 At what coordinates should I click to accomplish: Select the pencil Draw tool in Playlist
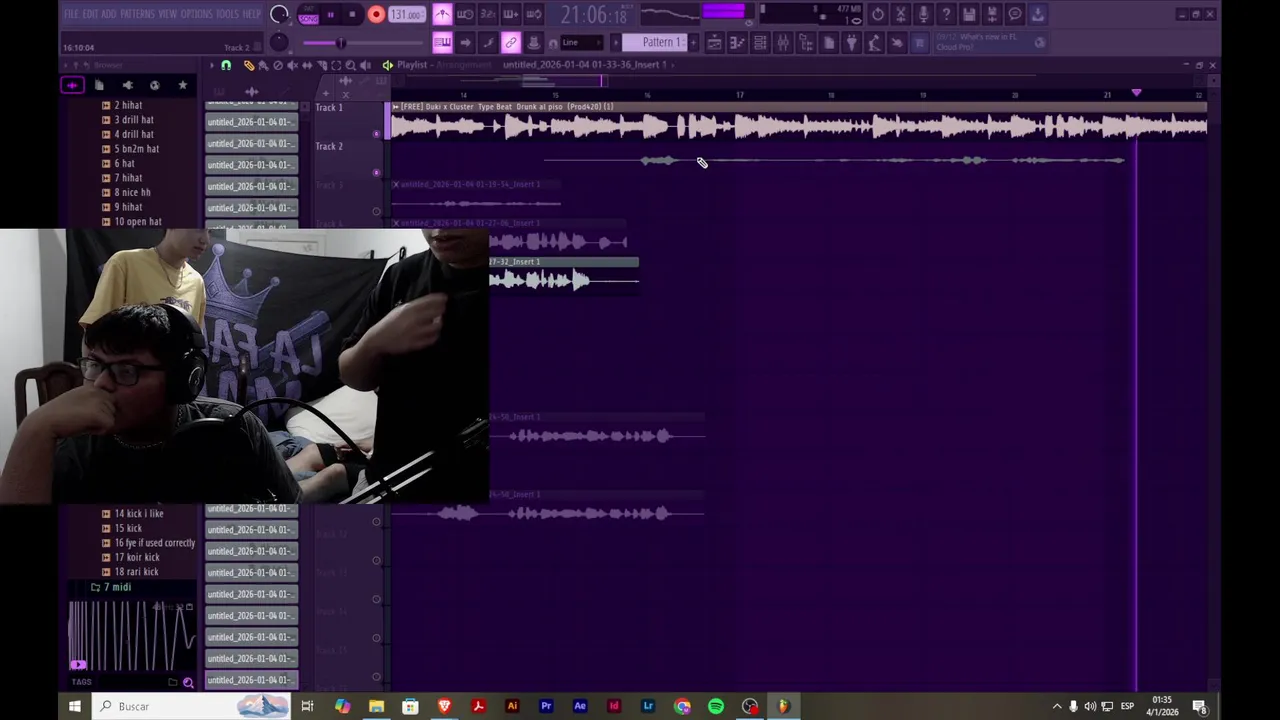coord(249,65)
